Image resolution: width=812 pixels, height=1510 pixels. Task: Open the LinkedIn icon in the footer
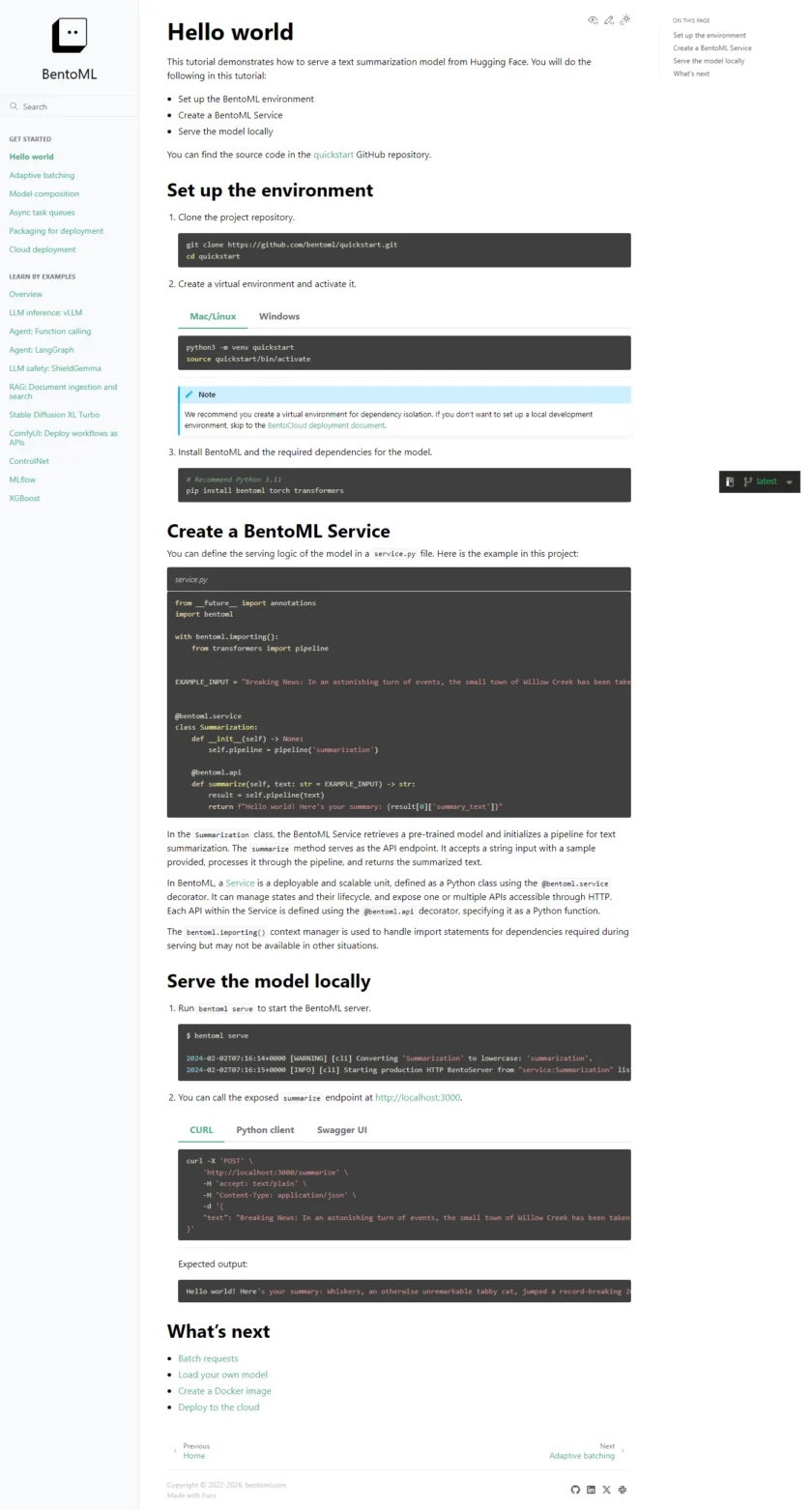[591, 1490]
